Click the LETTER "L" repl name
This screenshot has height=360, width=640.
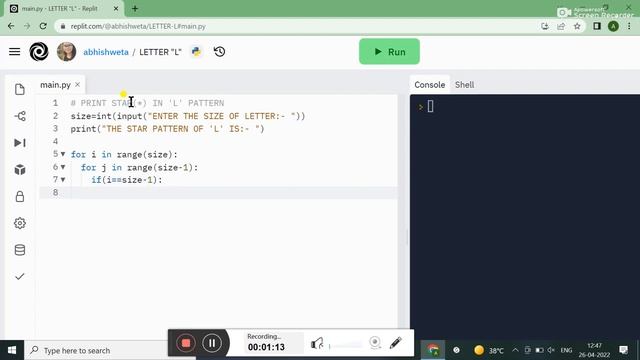point(160,52)
